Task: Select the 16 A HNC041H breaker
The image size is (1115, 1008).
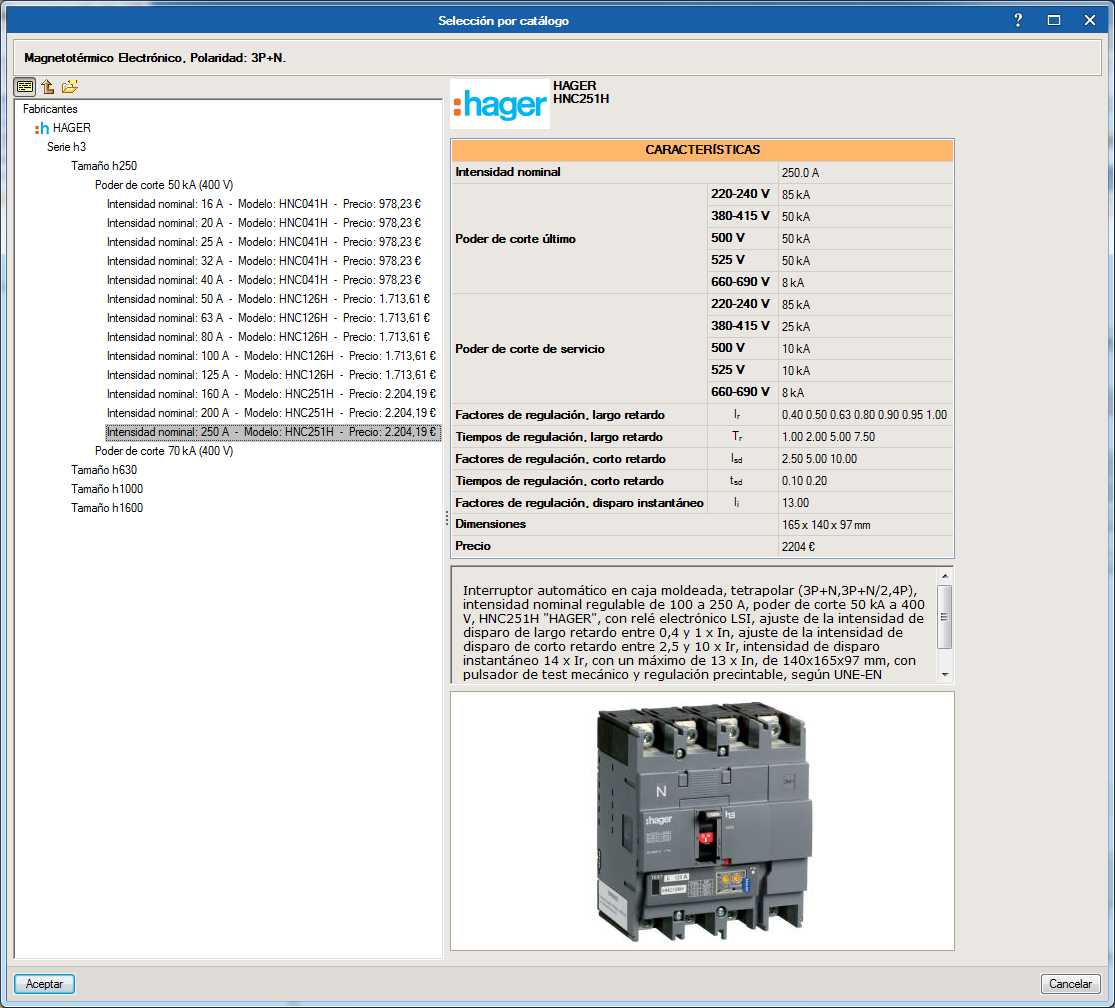Action: point(264,204)
